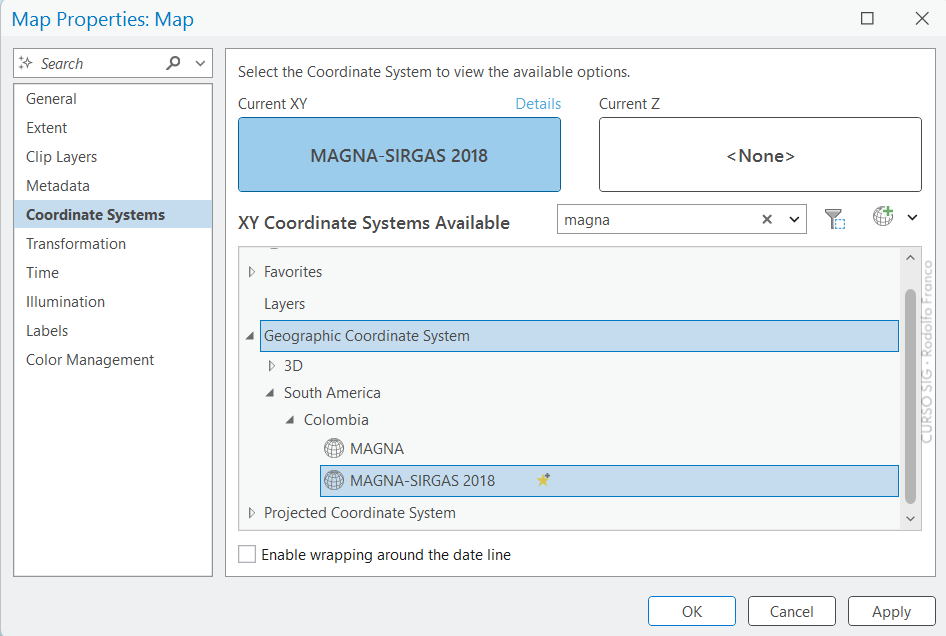Clear the magna search text with X
Screen dimensions: 946x636
point(767,220)
